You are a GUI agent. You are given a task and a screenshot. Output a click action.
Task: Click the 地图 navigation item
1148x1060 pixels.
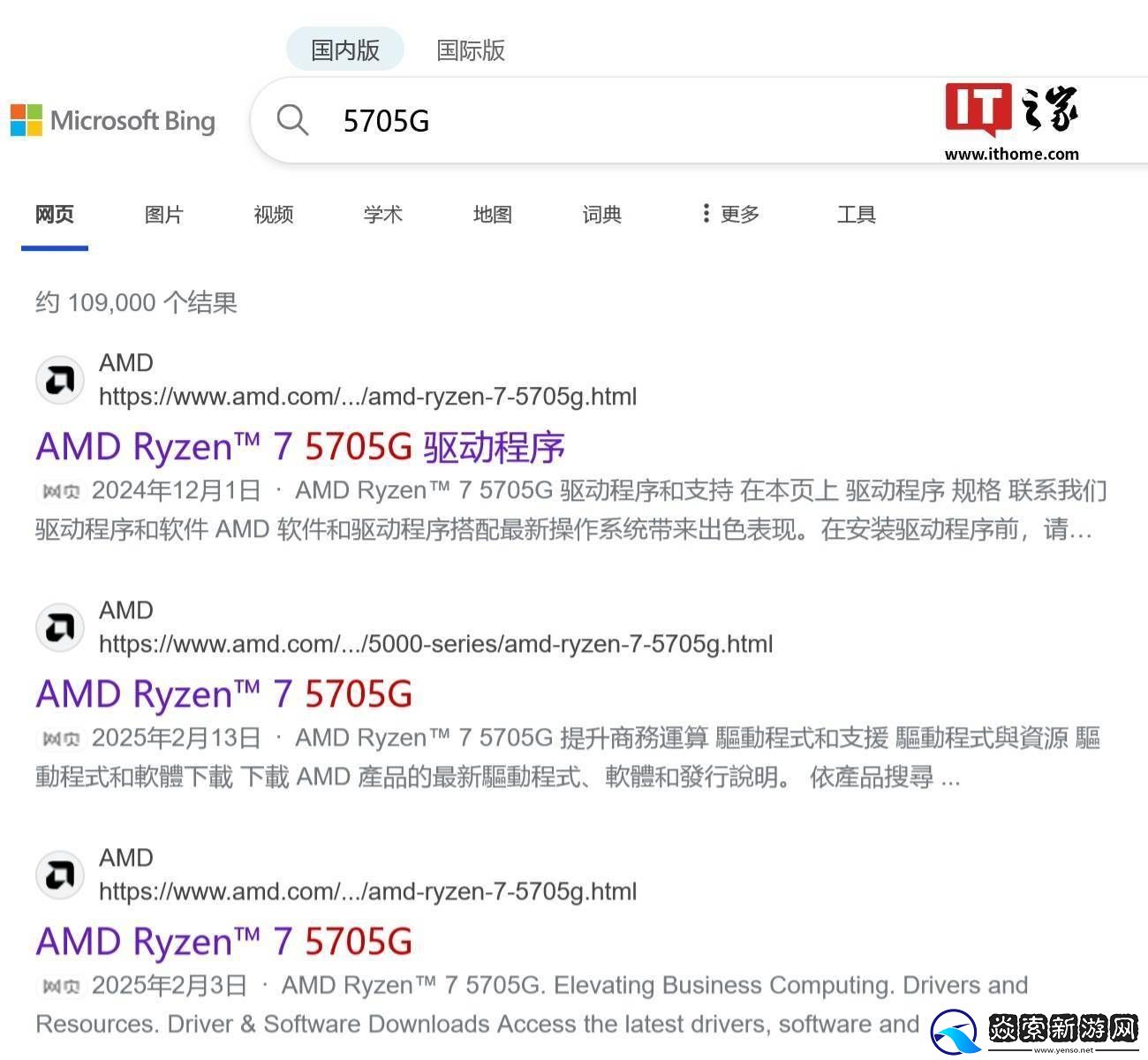coord(492,215)
